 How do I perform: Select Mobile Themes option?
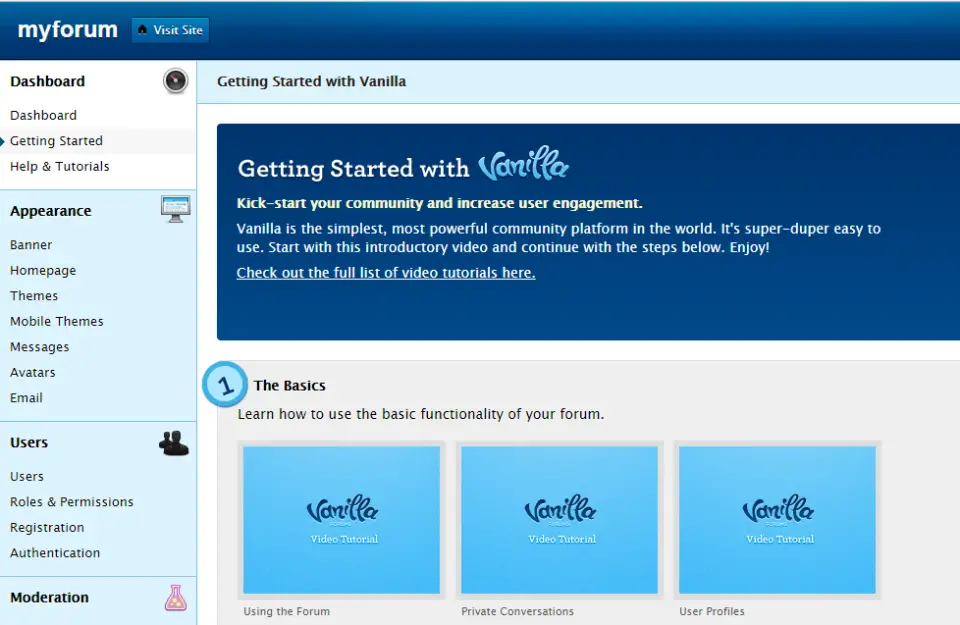tap(56, 321)
